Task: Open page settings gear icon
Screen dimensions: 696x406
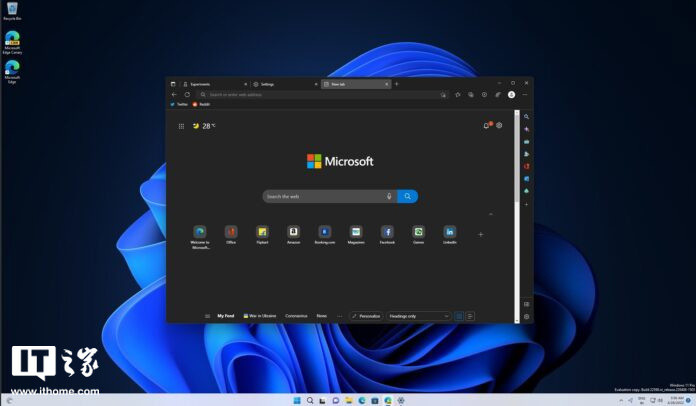Action: (x=499, y=126)
